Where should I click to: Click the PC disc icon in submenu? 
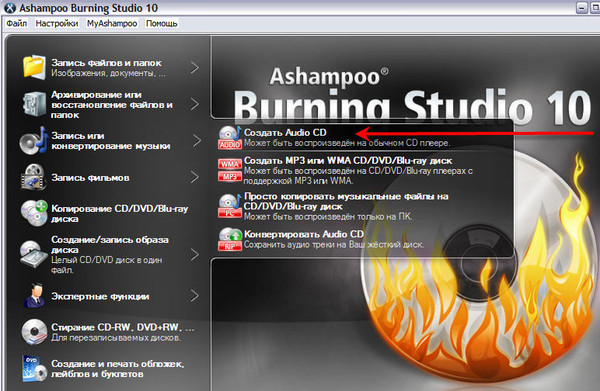point(230,206)
